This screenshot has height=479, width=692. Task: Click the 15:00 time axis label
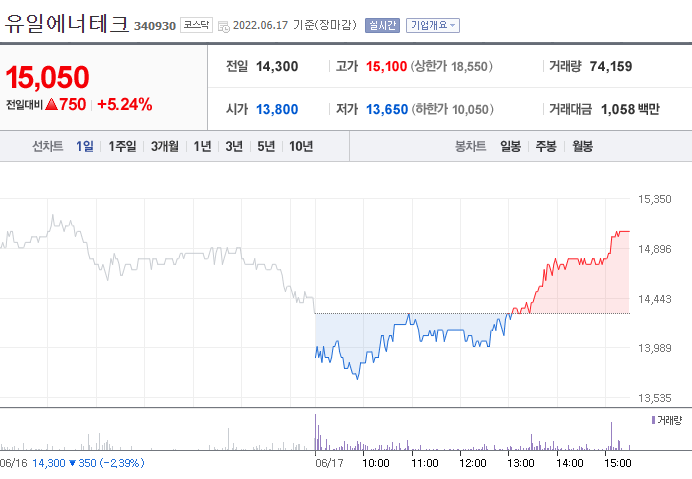(617, 463)
